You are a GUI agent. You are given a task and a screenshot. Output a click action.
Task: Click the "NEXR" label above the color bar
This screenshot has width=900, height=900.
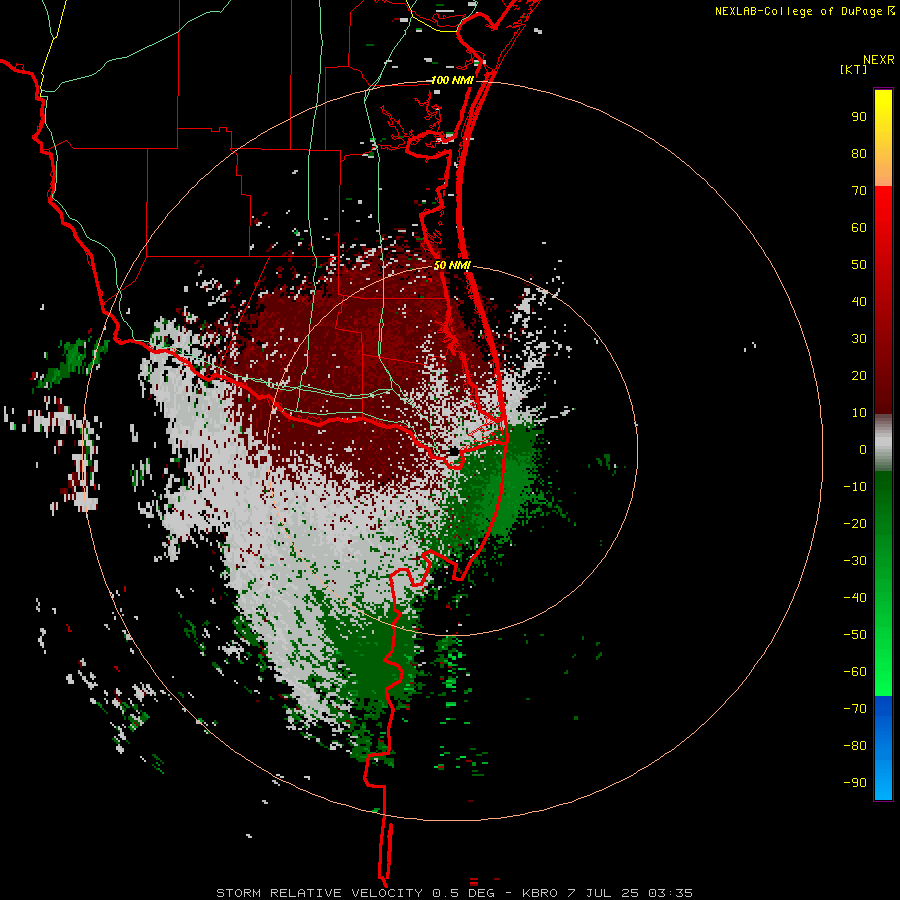(x=879, y=60)
